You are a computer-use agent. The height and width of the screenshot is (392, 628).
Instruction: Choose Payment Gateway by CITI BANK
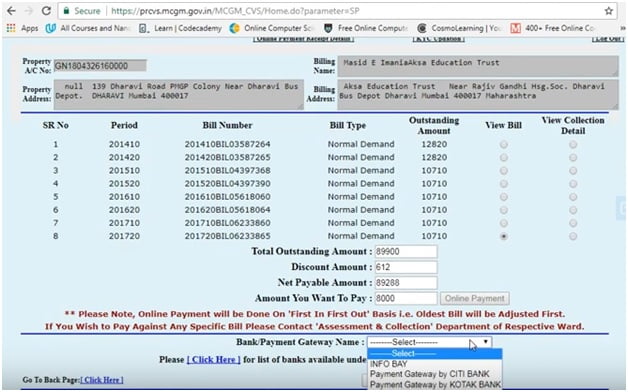[x=435, y=374]
